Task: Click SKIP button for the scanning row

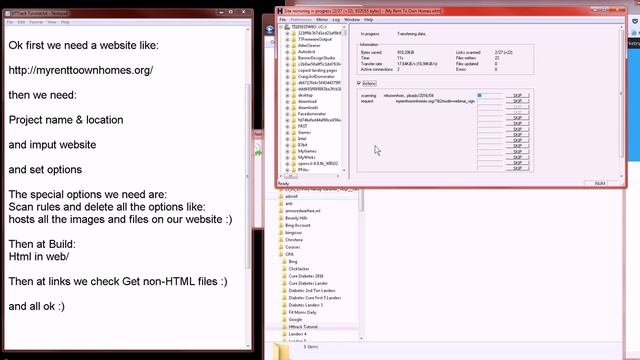Action: click(x=517, y=96)
